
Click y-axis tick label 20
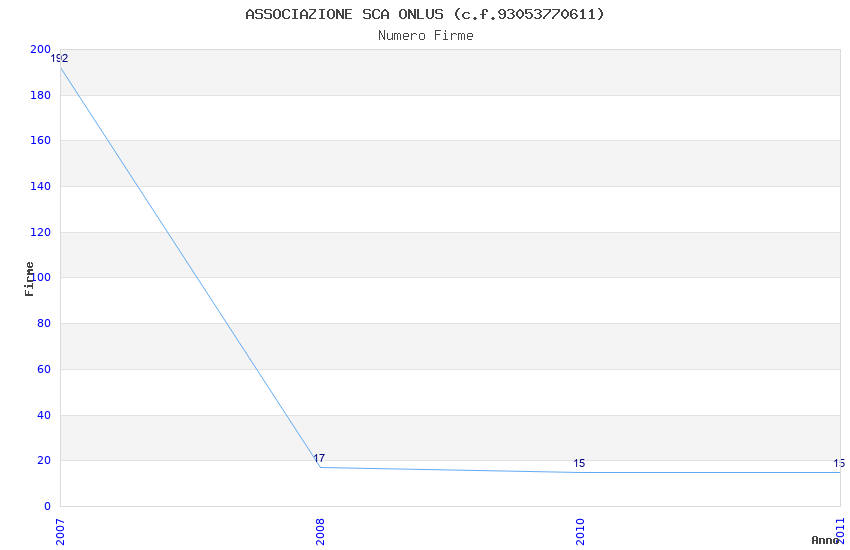coord(44,461)
